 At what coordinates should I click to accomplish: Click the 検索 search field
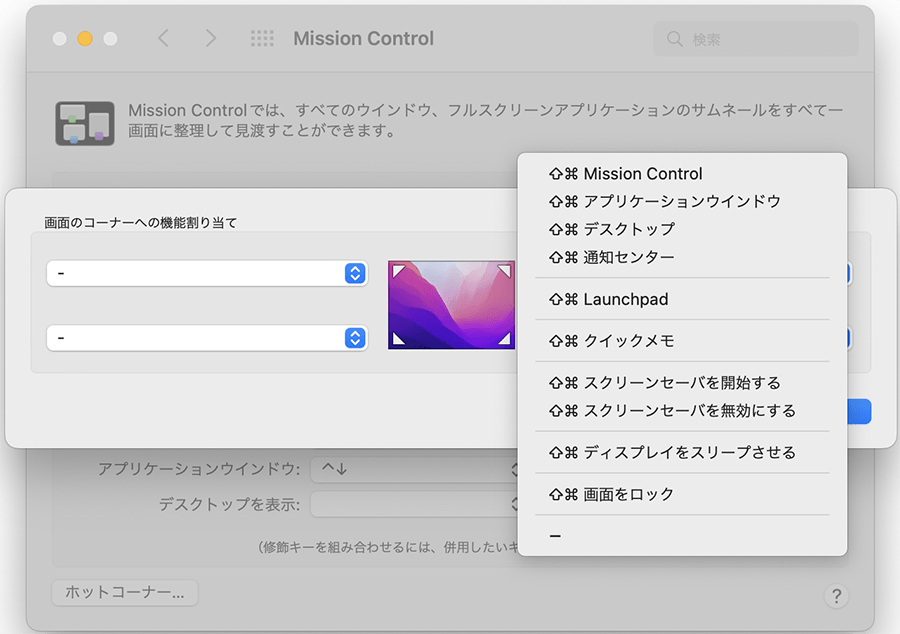coord(755,39)
